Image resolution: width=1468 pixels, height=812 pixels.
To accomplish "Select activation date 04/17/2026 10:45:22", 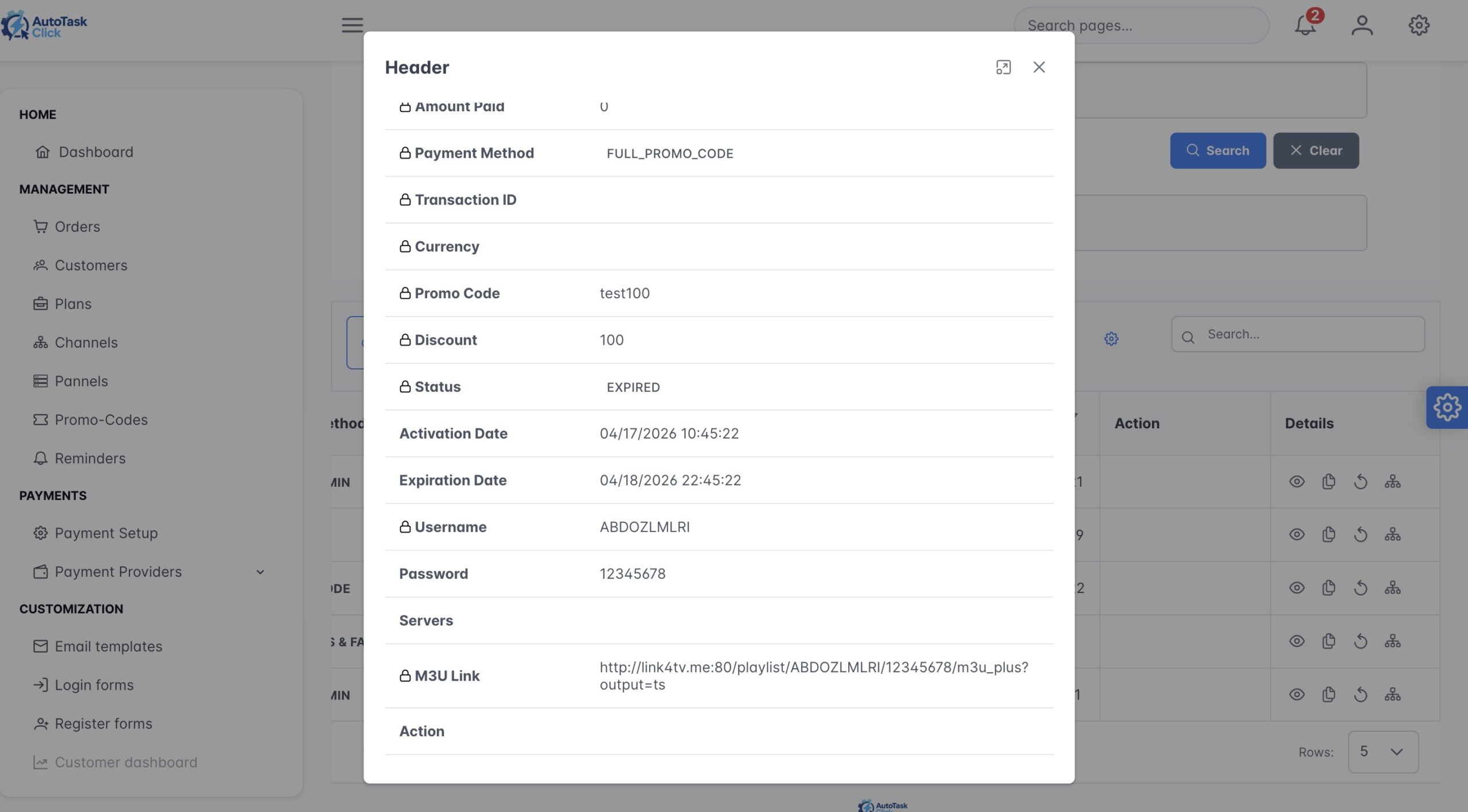I will (669, 434).
